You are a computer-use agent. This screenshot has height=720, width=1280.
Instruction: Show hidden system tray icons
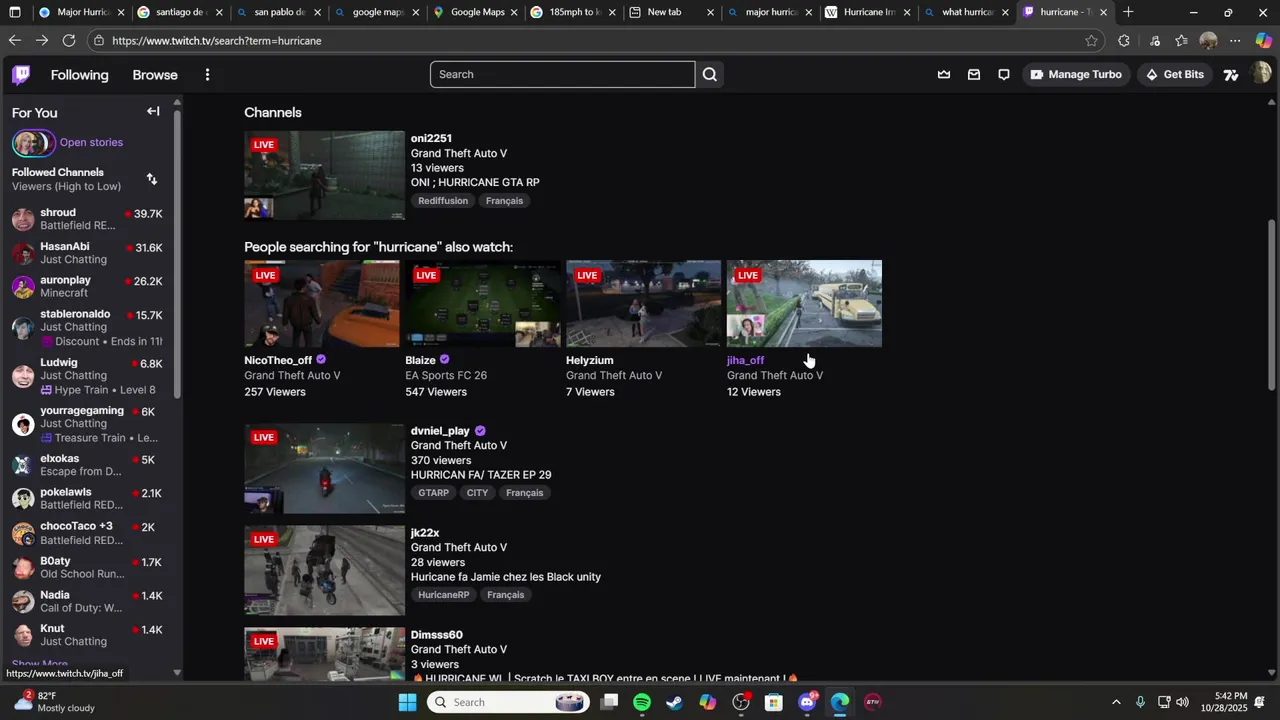[x=1116, y=702]
